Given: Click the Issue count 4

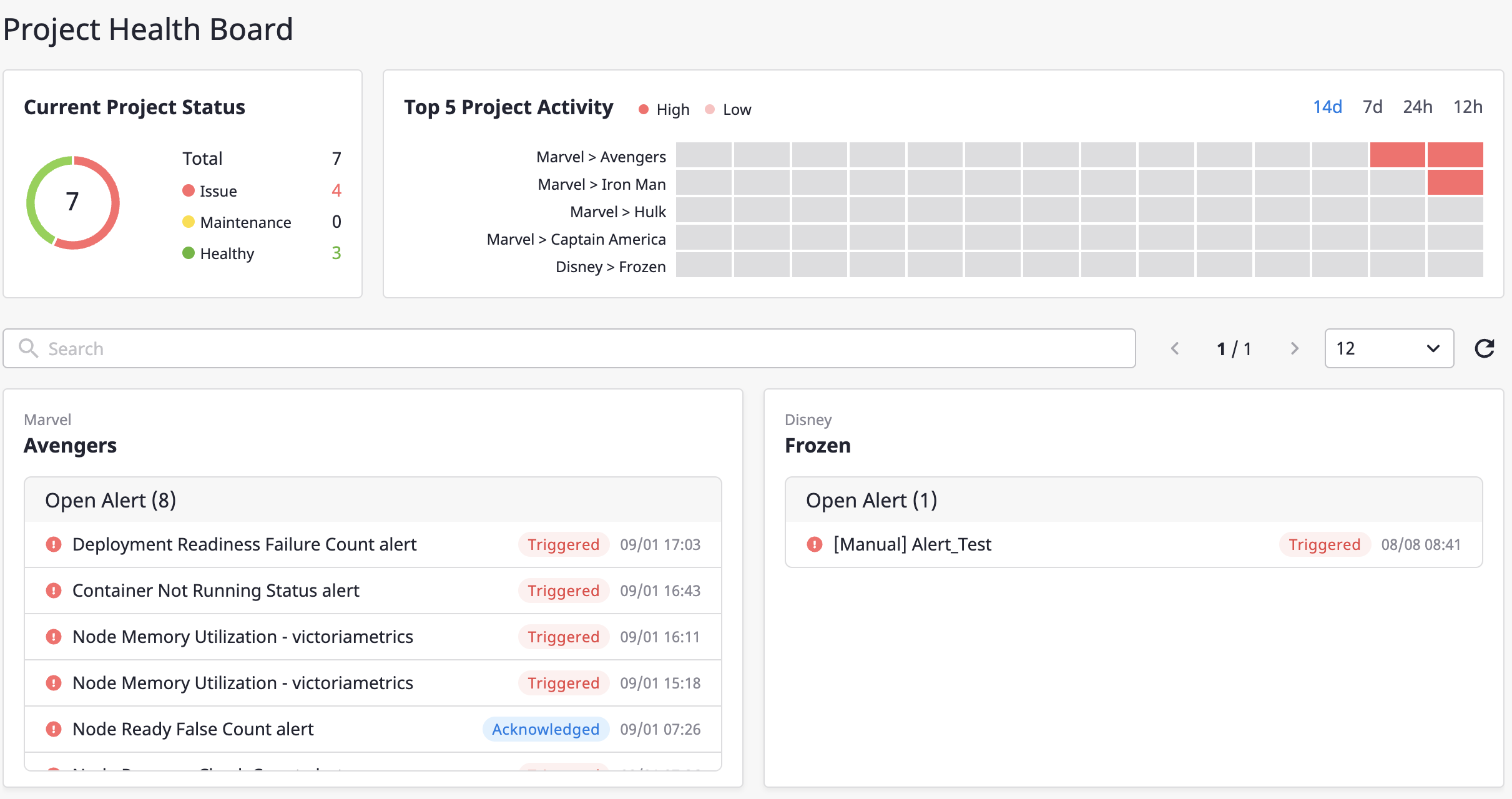Looking at the screenshot, I should (336, 190).
